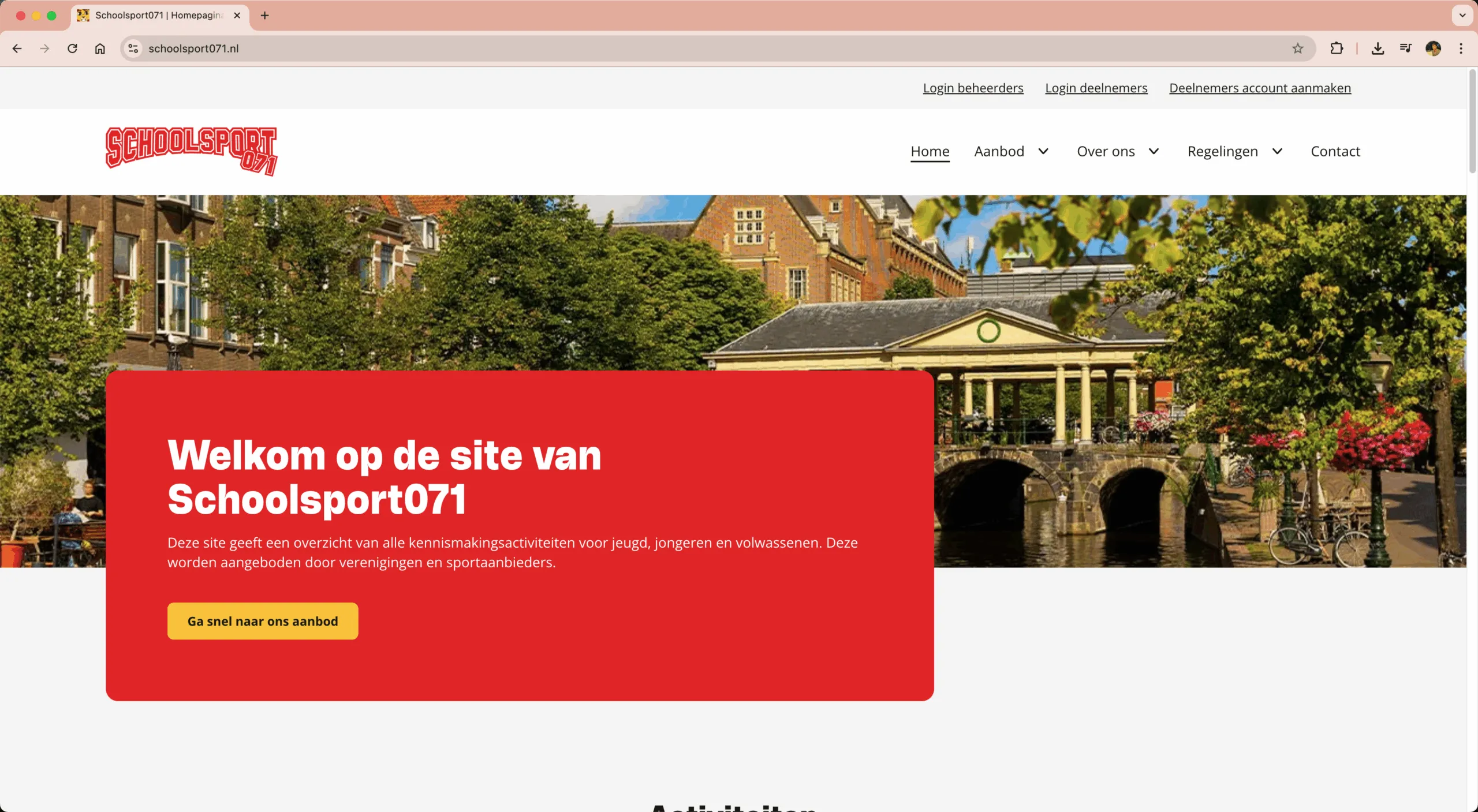Open the browser Downloads icon
The height and width of the screenshot is (812, 1478).
(1378, 48)
